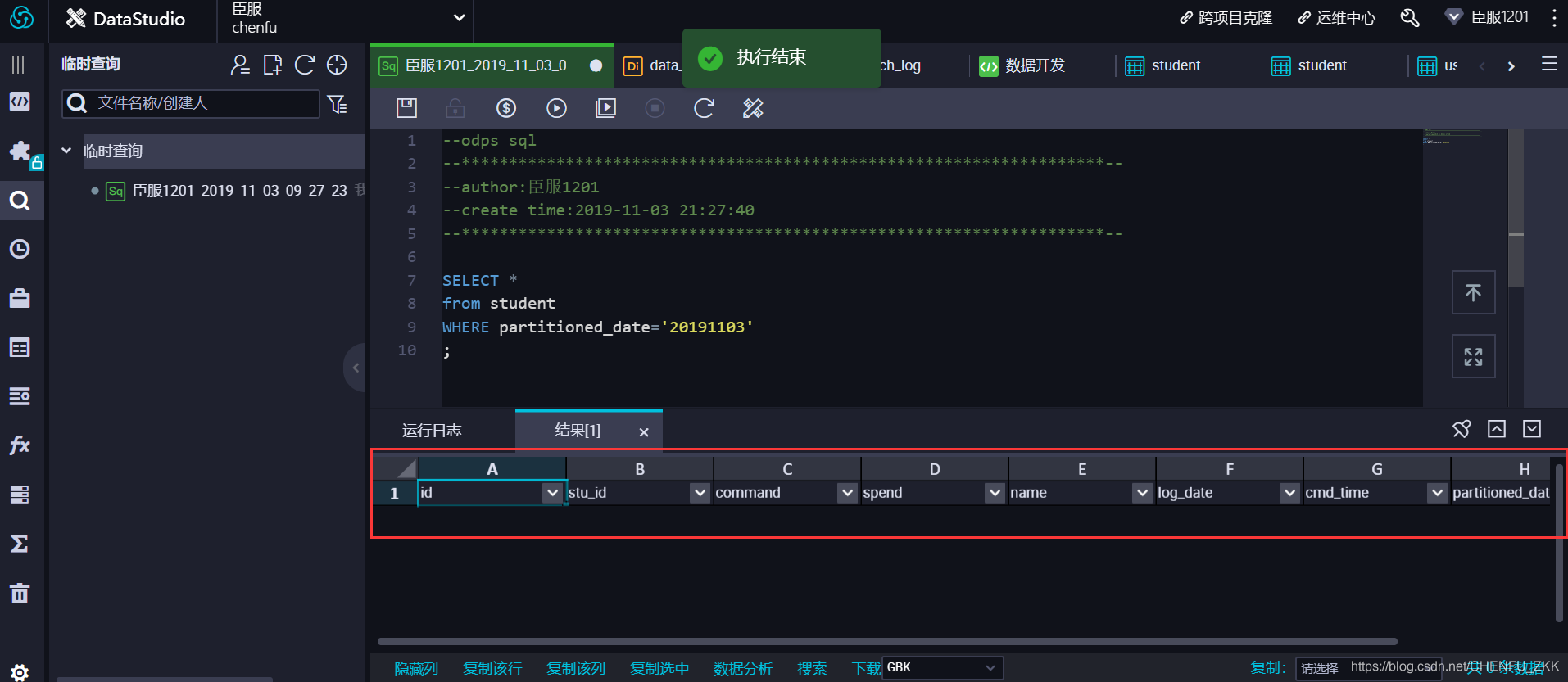The height and width of the screenshot is (682, 1568).
Task: Select the 臣服1201_2019_11_03 editor tab
Action: (492, 65)
